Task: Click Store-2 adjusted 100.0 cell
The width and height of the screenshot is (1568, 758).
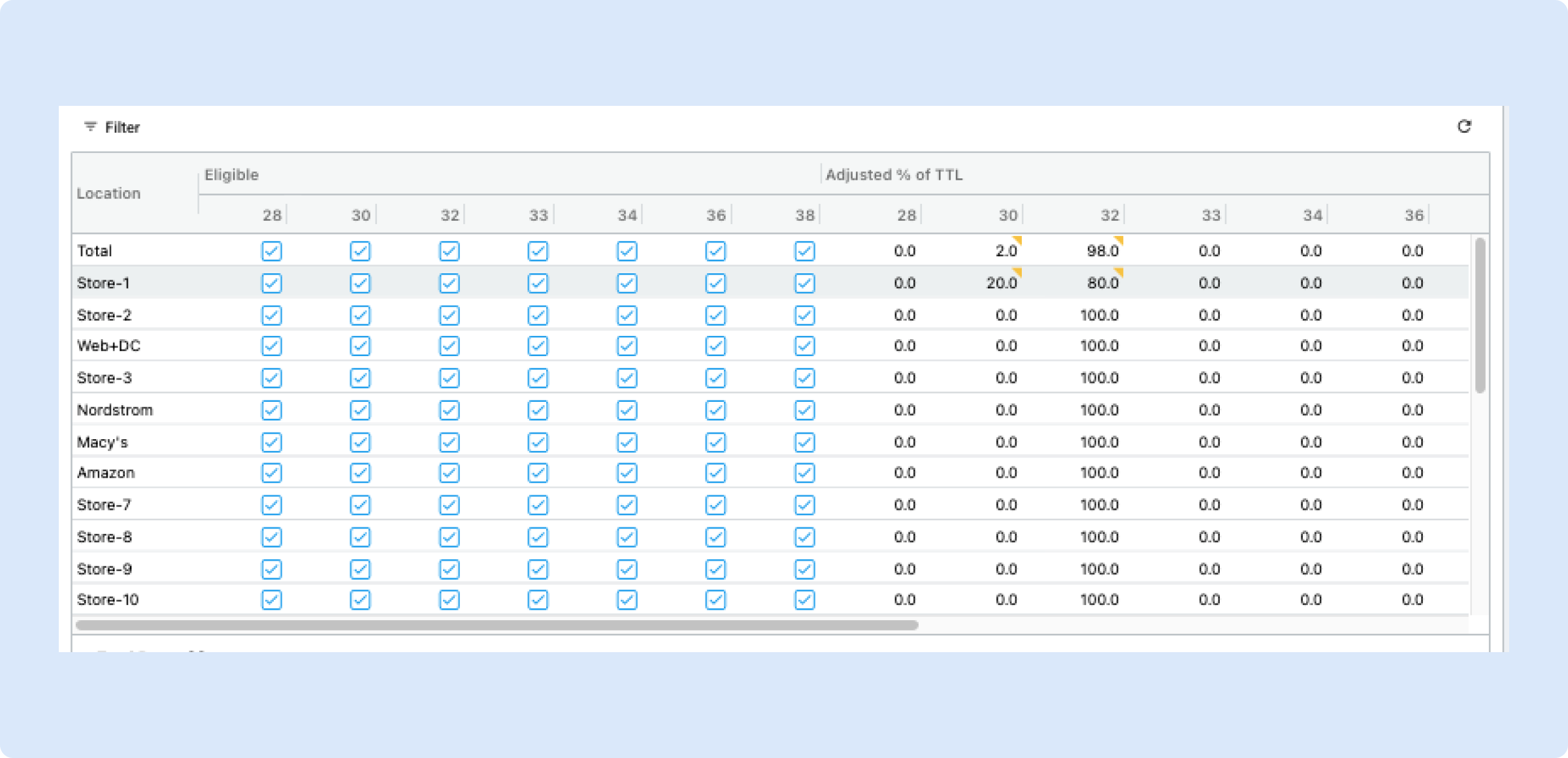Action: point(1099,315)
